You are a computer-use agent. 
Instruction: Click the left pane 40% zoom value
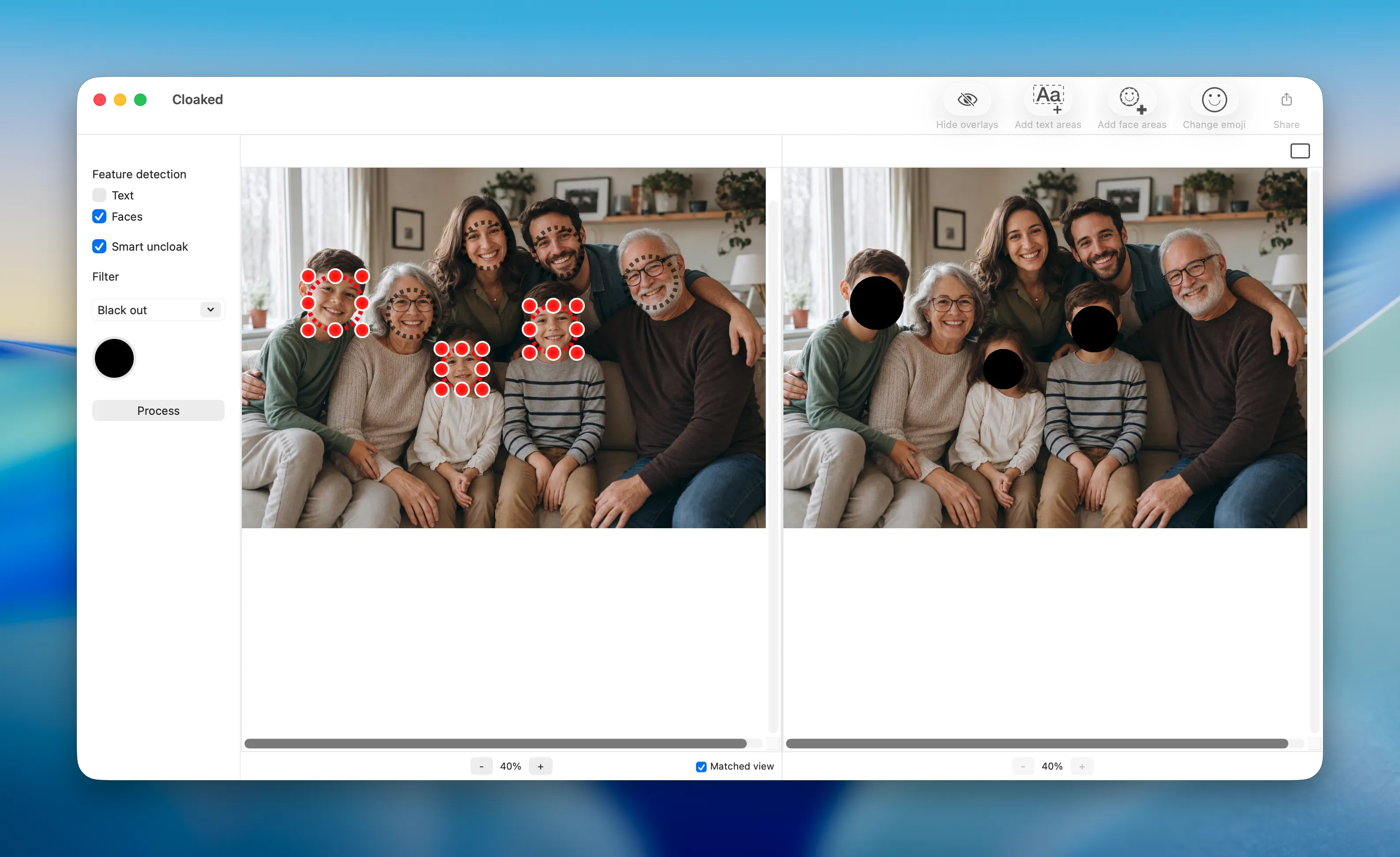click(510, 767)
